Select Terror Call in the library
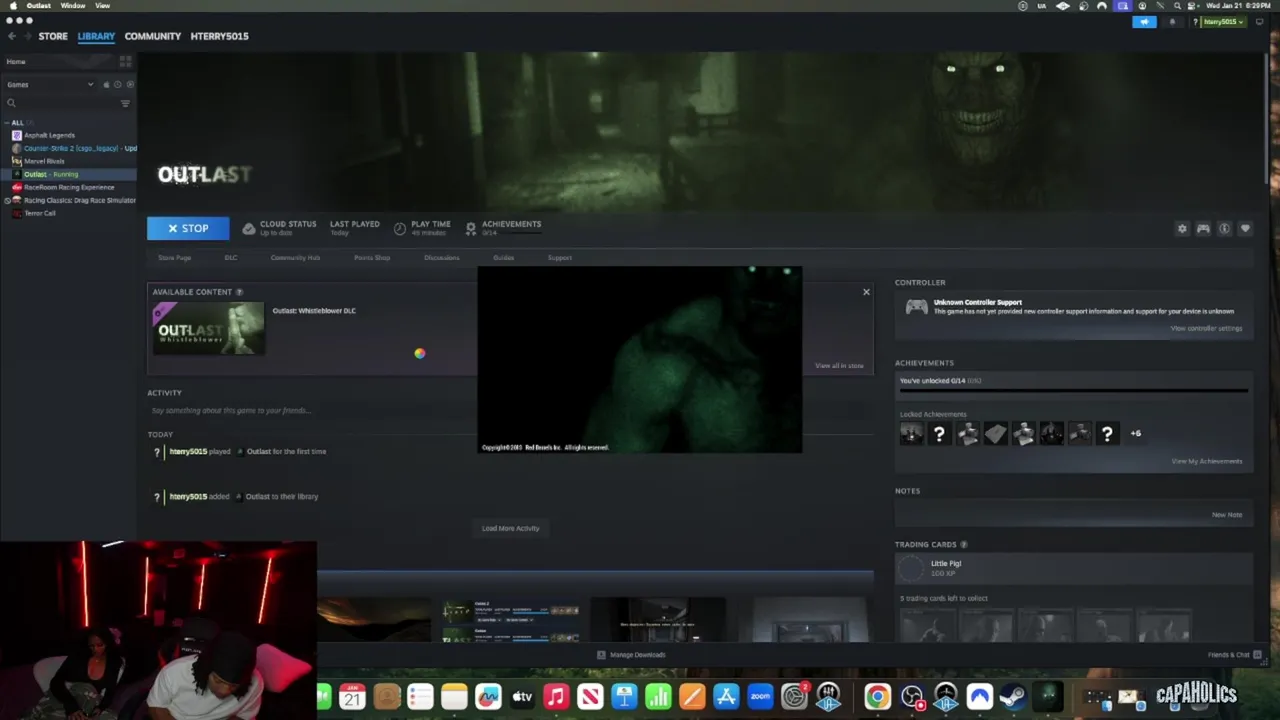 (x=39, y=213)
